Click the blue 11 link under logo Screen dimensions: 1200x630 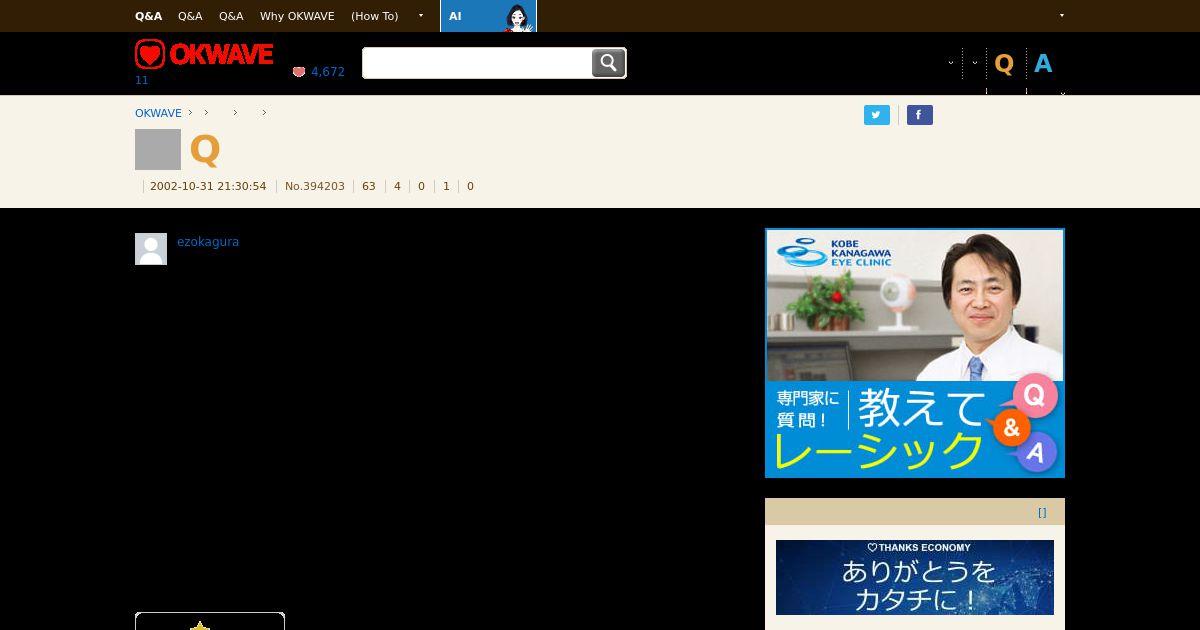[141, 80]
